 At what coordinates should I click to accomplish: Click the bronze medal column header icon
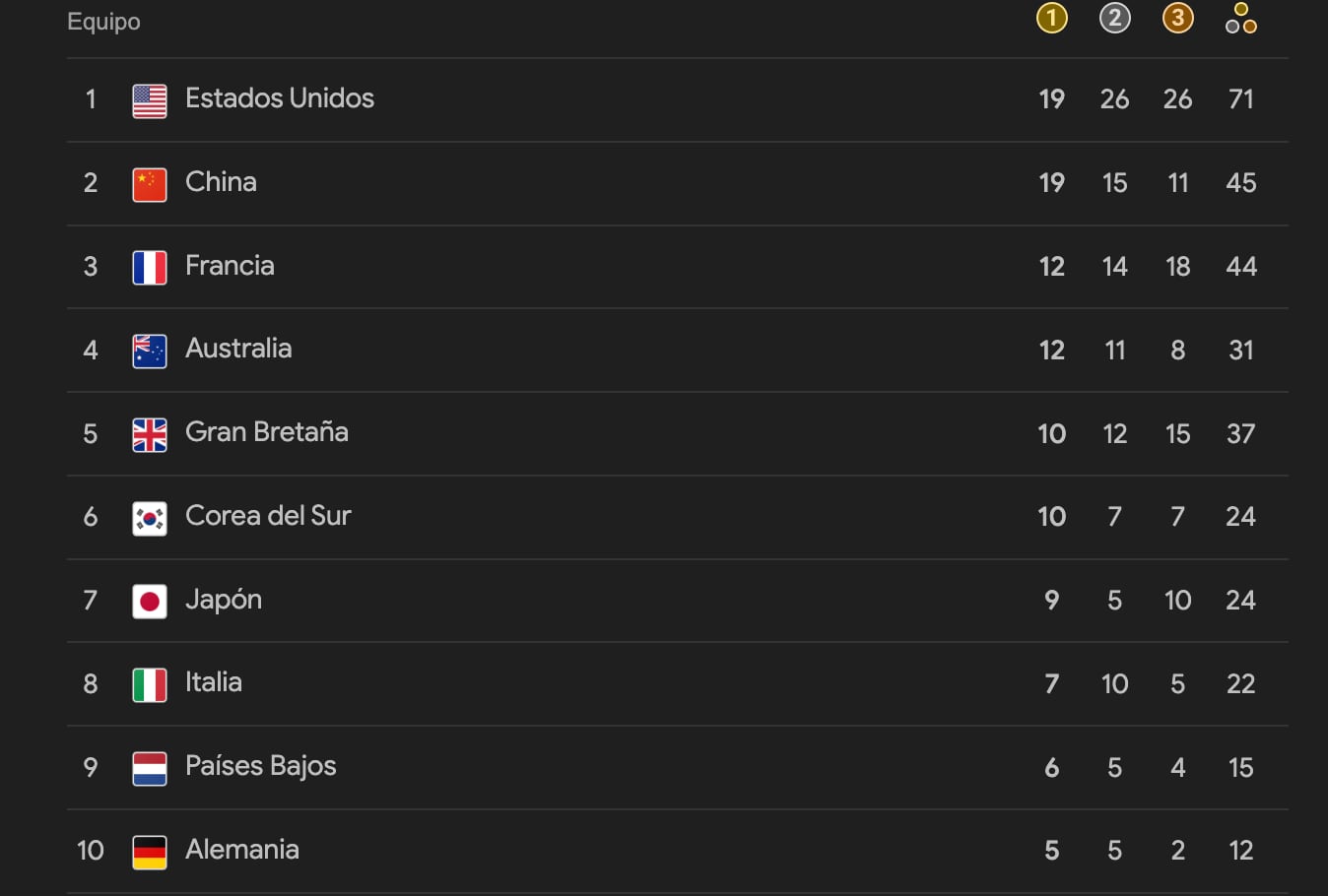[1177, 17]
